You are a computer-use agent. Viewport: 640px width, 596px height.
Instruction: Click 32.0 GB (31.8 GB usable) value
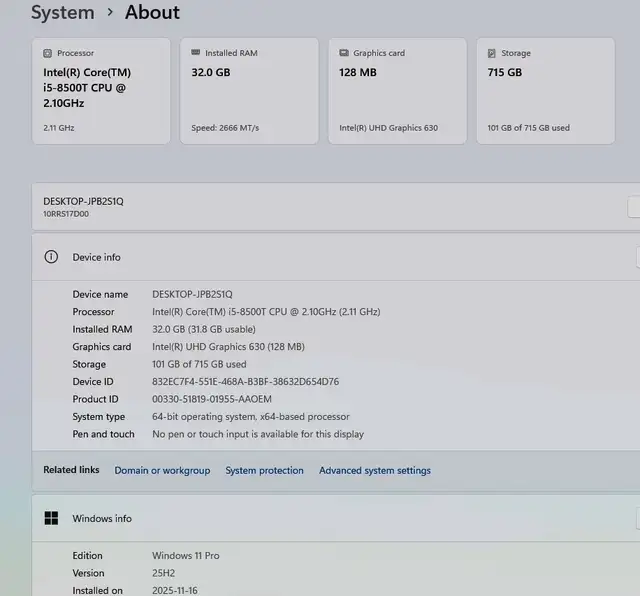tap(204, 329)
